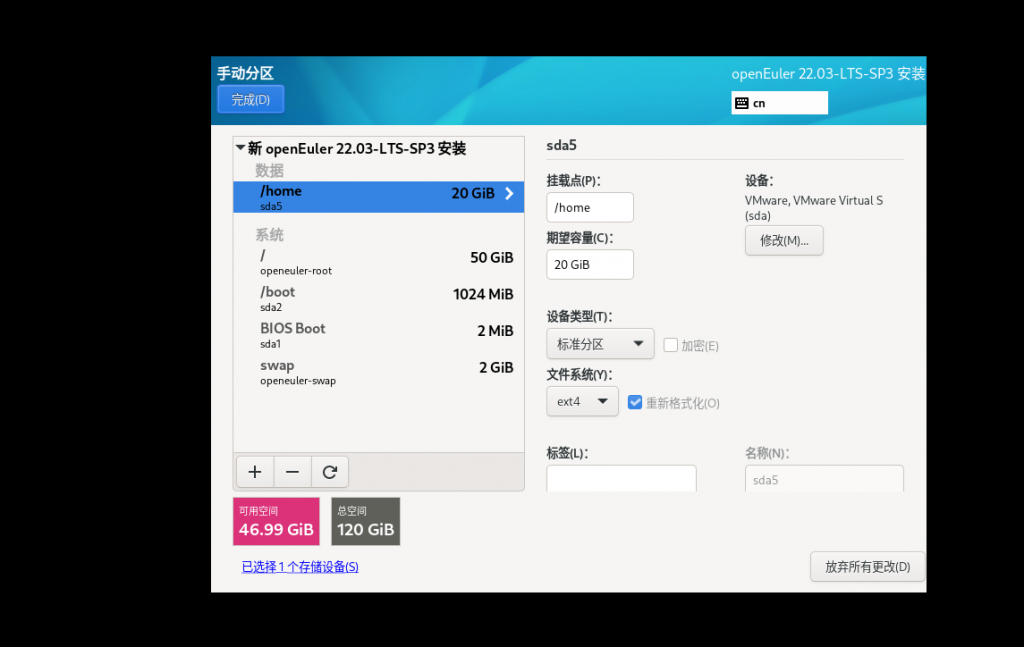
Task: Open the ext4 file system dropdown
Action: (583, 401)
